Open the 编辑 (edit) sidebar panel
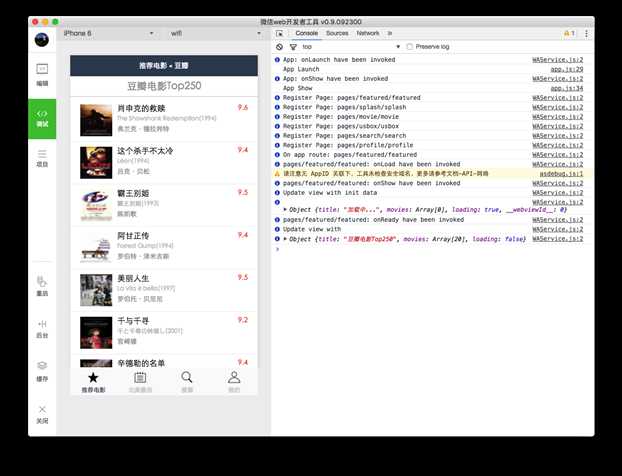 pos(42,75)
